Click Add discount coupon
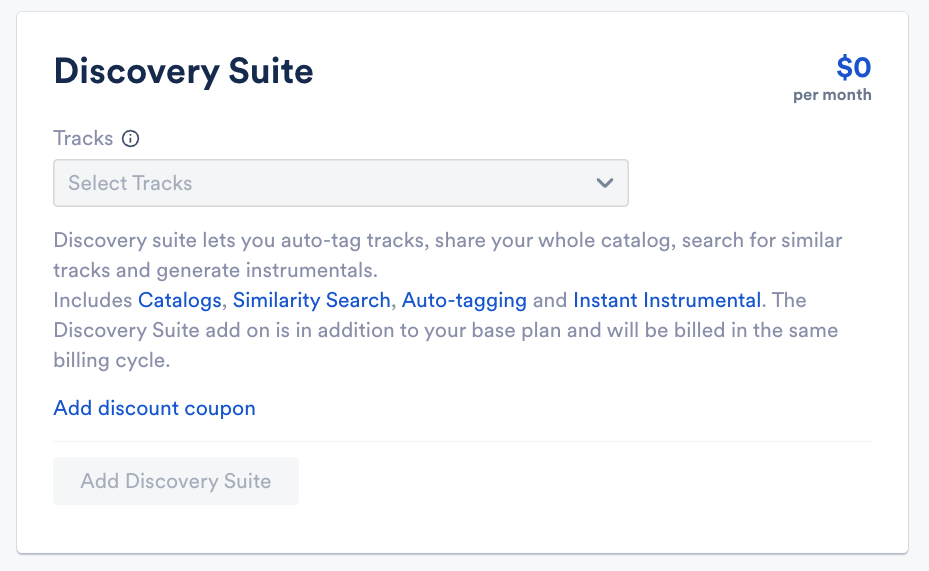 pos(154,408)
